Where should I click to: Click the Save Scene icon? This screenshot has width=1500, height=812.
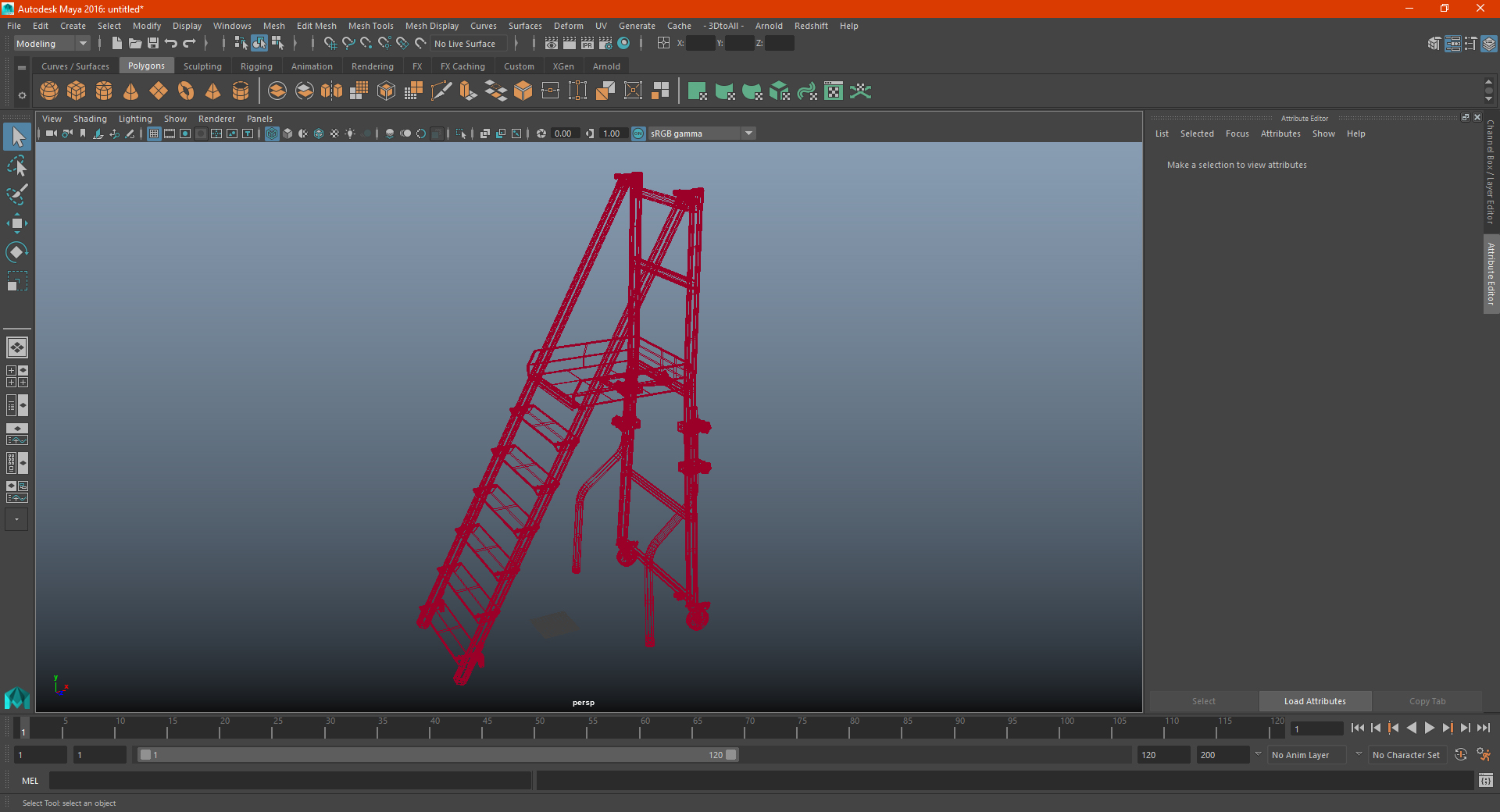click(x=153, y=44)
